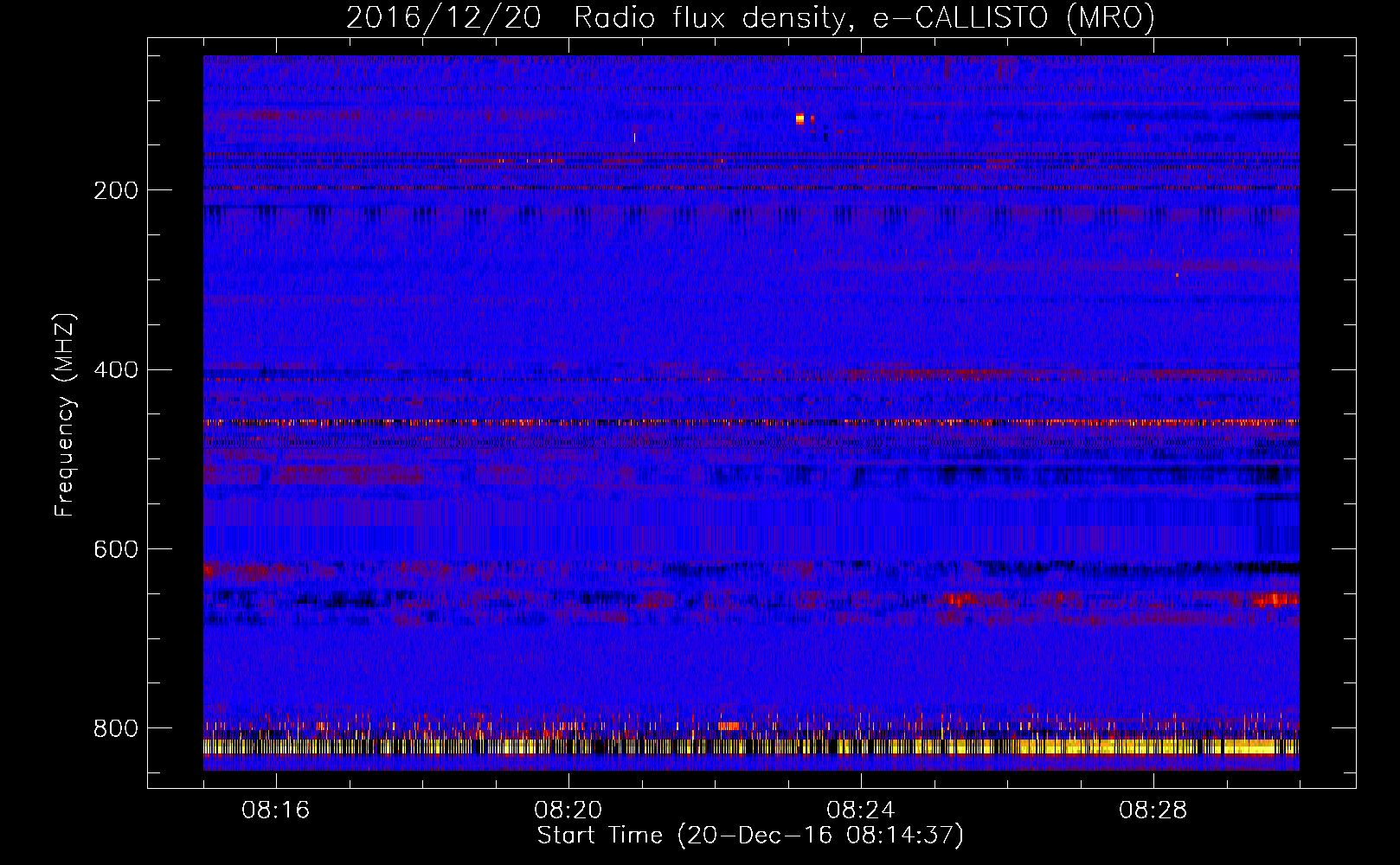
Task: Click the bright yellow band below 800 MHz
Action: pos(751,746)
